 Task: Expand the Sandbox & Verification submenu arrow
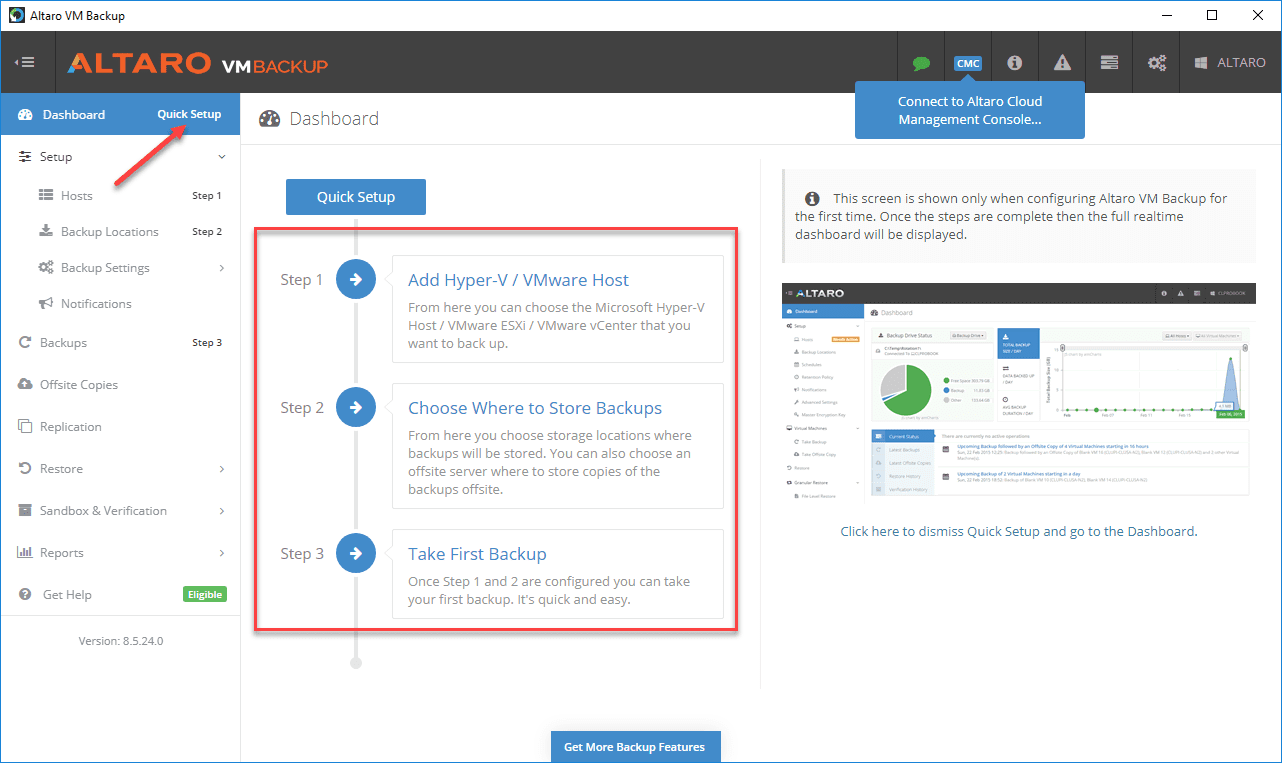pyautogui.click(x=222, y=511)
